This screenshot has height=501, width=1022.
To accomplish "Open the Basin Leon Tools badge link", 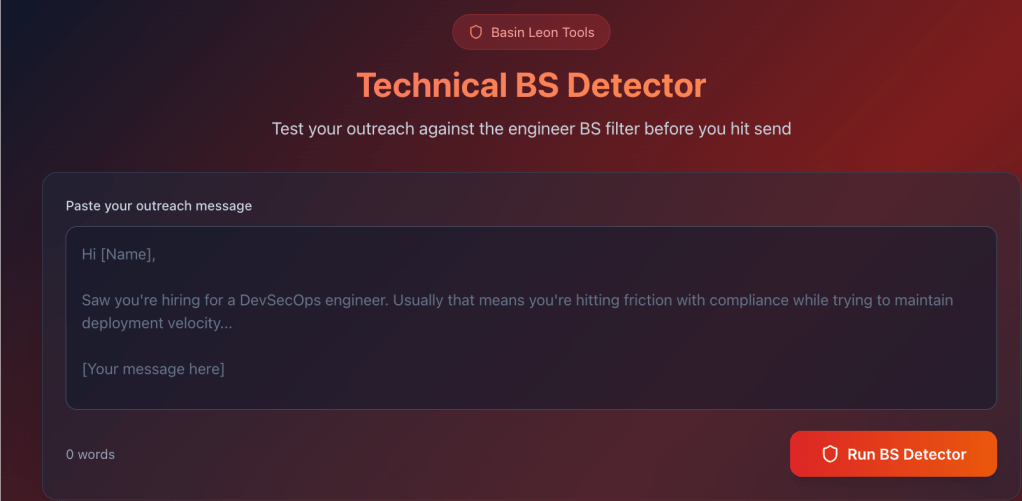I will pos(531,32).
